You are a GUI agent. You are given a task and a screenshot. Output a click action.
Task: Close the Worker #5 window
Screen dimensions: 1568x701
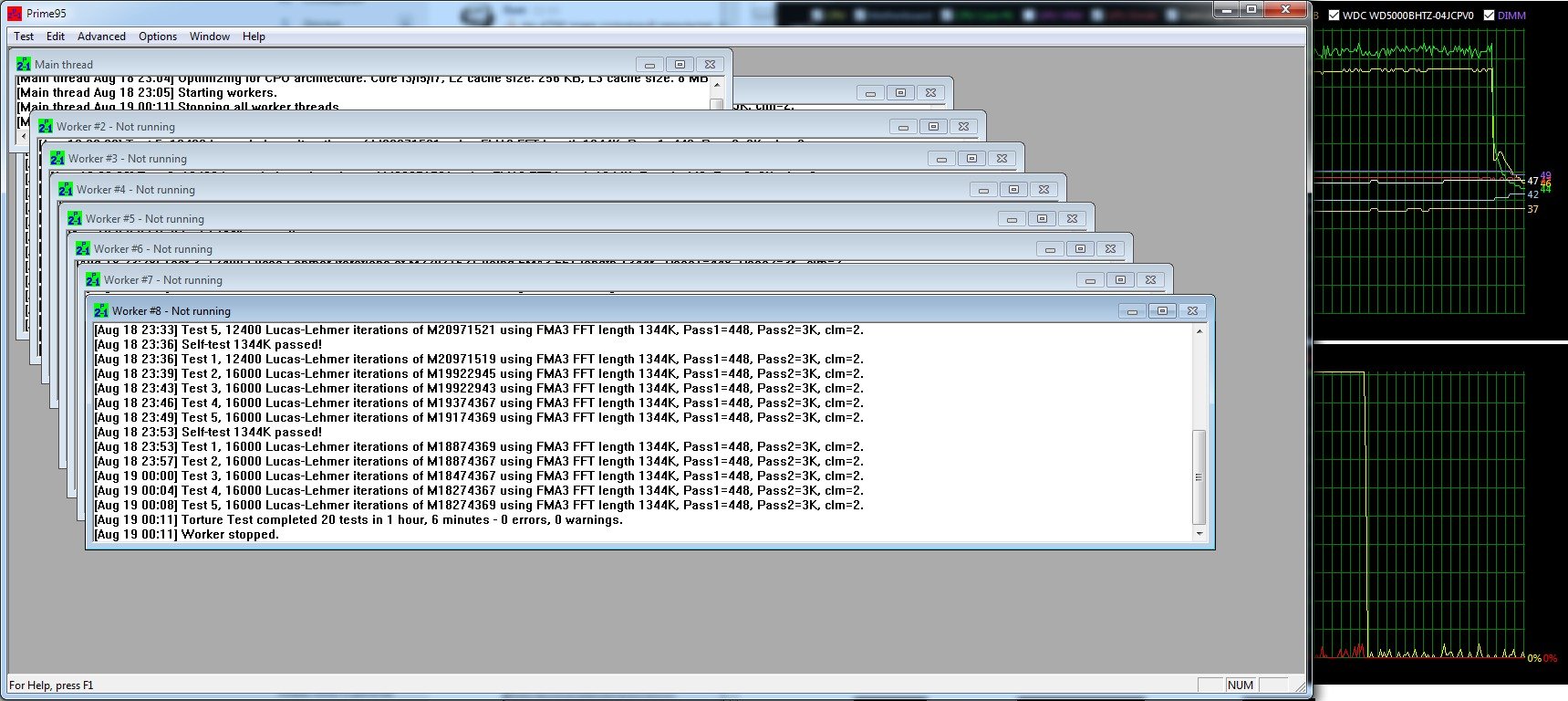(1072, 219)
